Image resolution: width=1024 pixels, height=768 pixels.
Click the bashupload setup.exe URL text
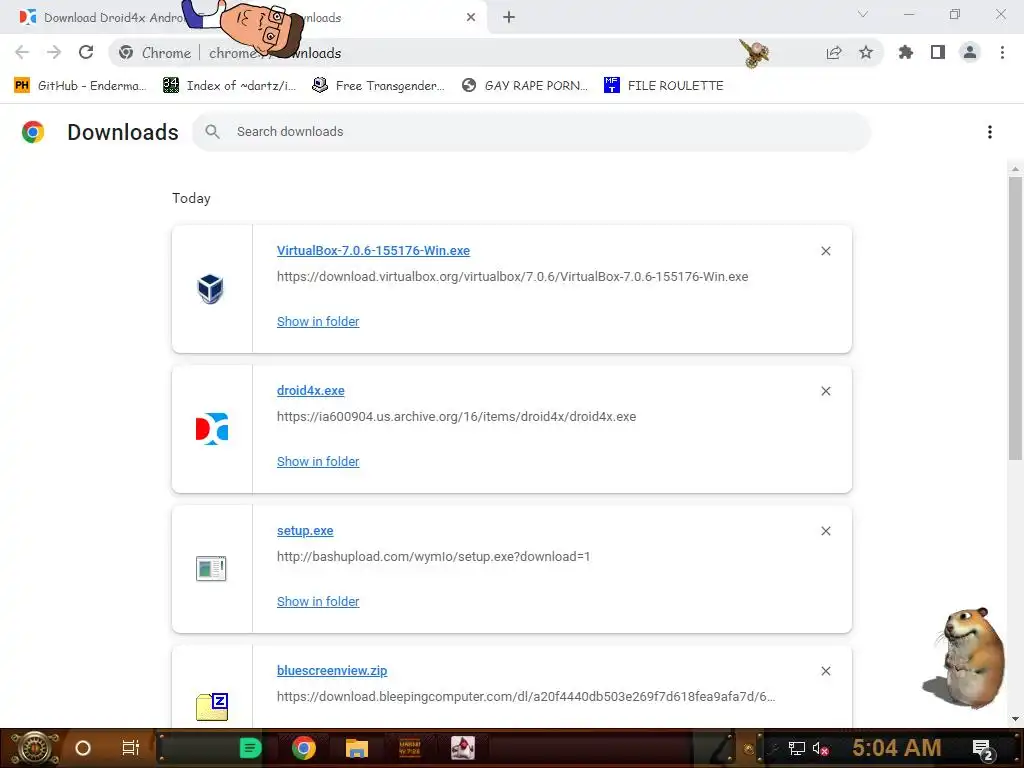click(433, 556)
